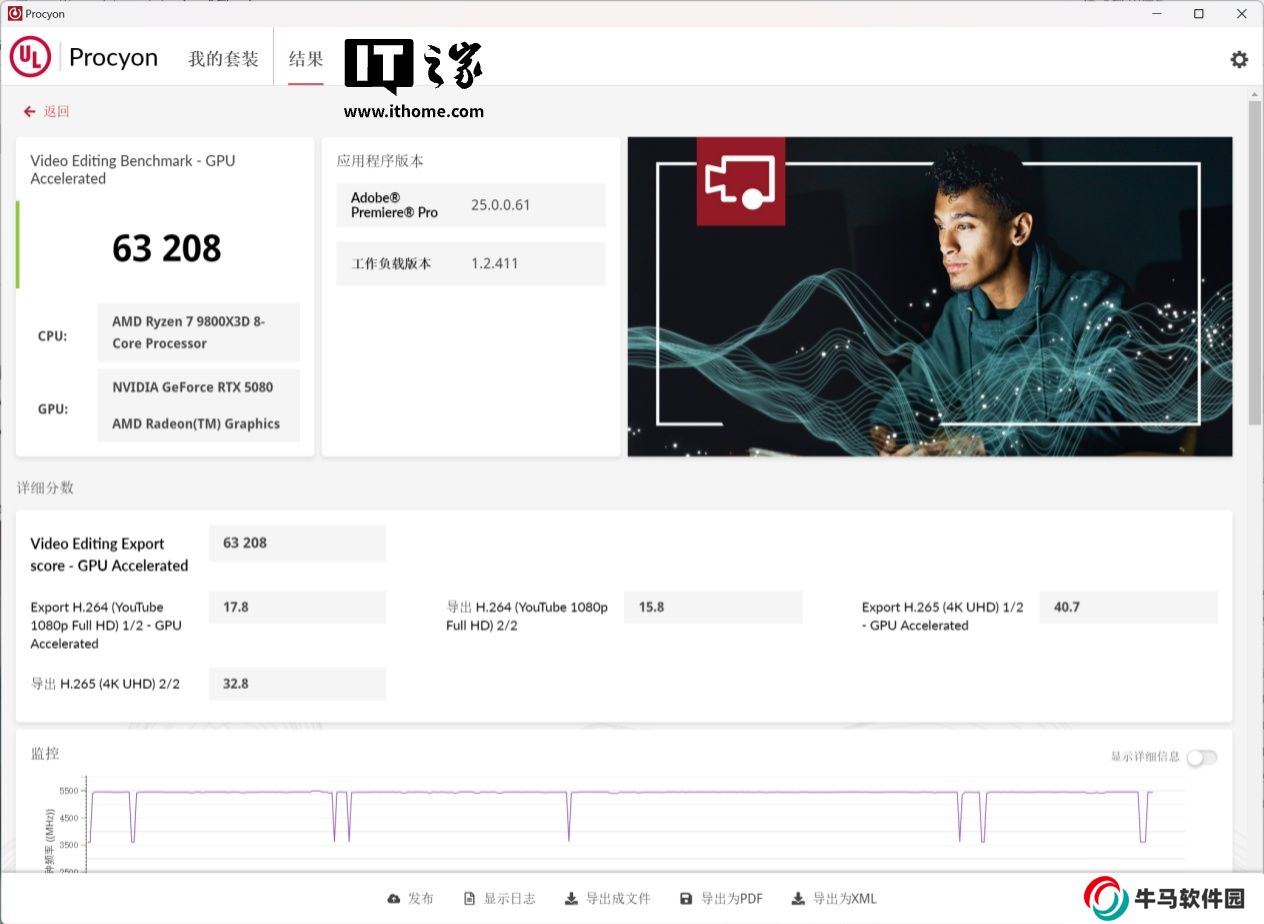Click the export as file download icon
The width and height of the screenshot is (1264, 924).
[x=571, y=899]
